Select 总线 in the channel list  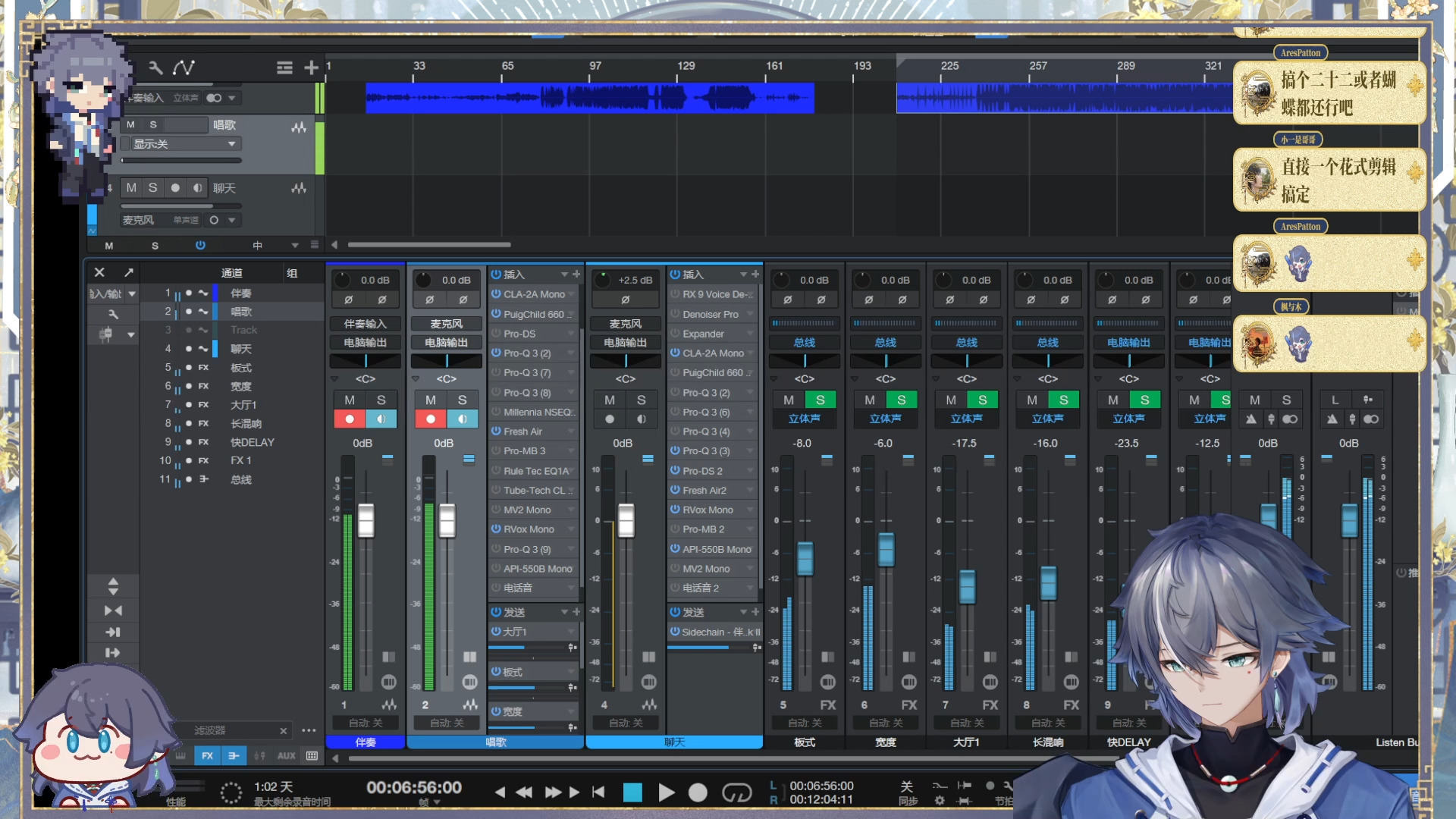(240, 479)
